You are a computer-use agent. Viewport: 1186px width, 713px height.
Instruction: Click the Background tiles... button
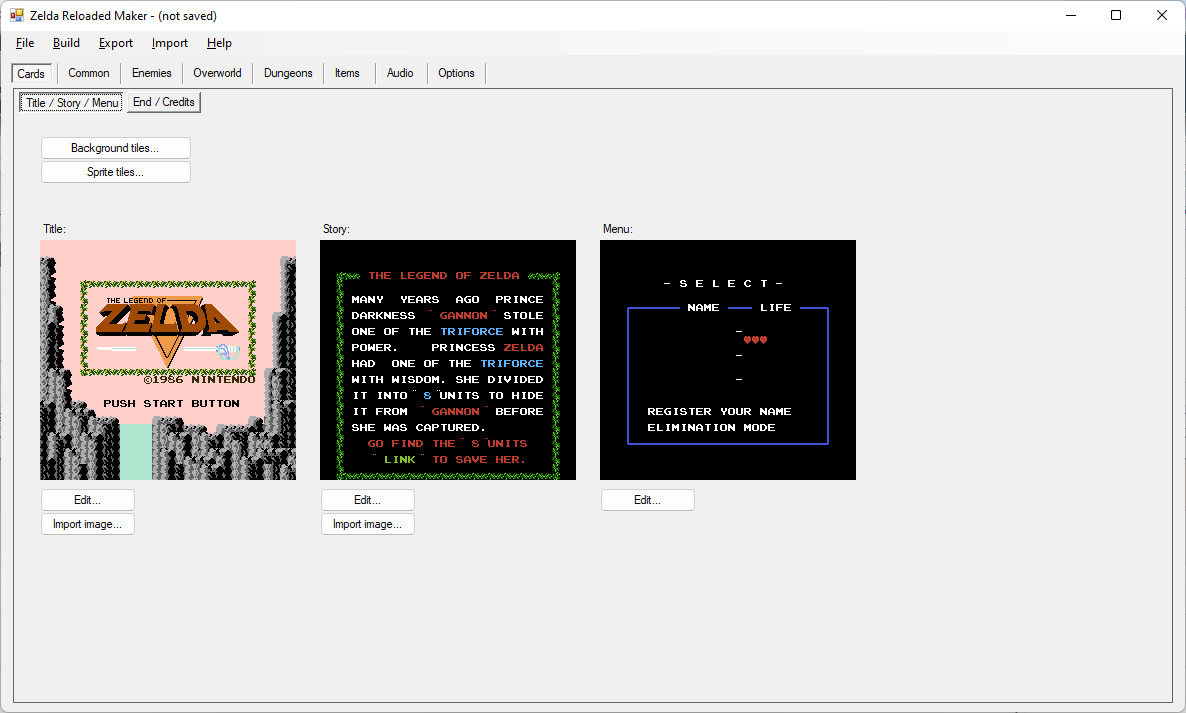point(116,148)
